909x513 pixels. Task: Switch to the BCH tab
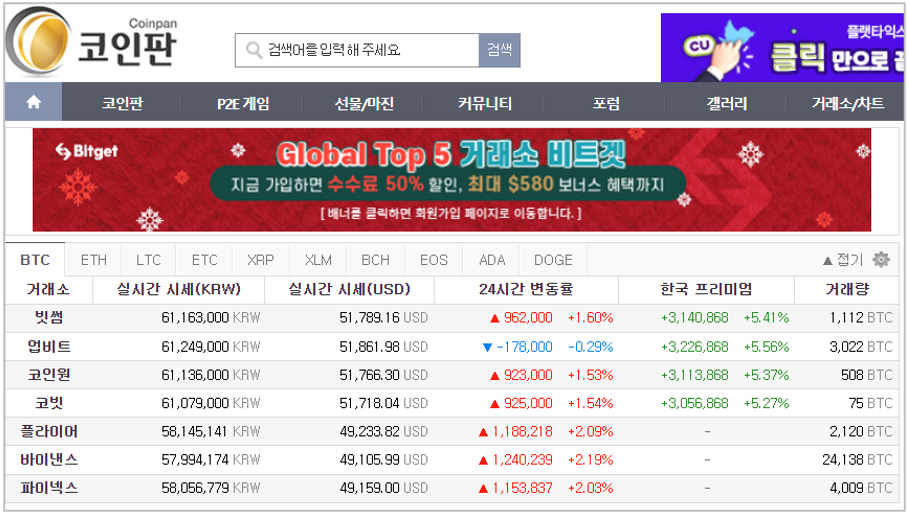coord(375,260)
